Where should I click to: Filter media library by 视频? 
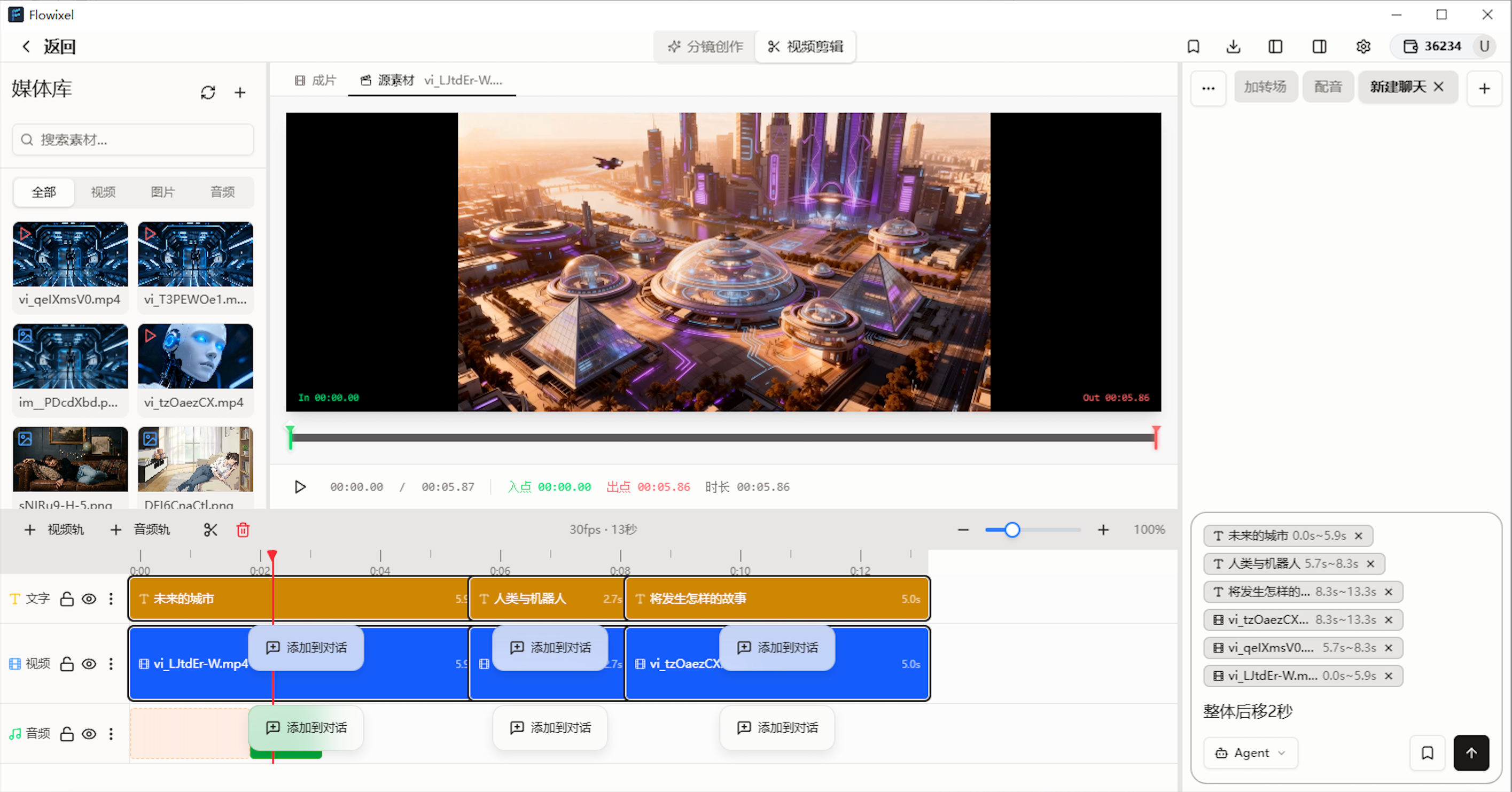pos(103,192)
